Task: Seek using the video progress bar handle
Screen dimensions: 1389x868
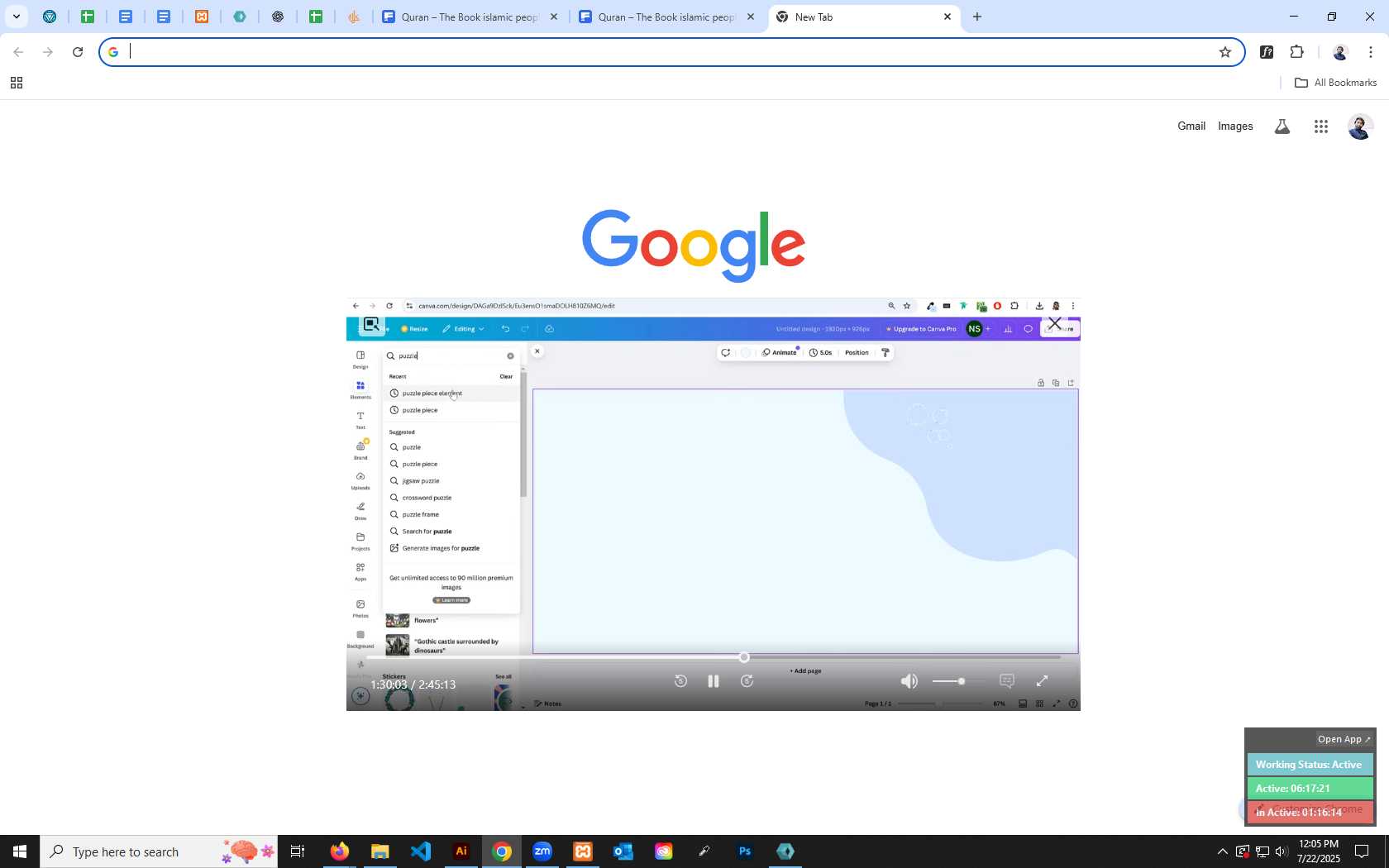Action: coord(744,657)
